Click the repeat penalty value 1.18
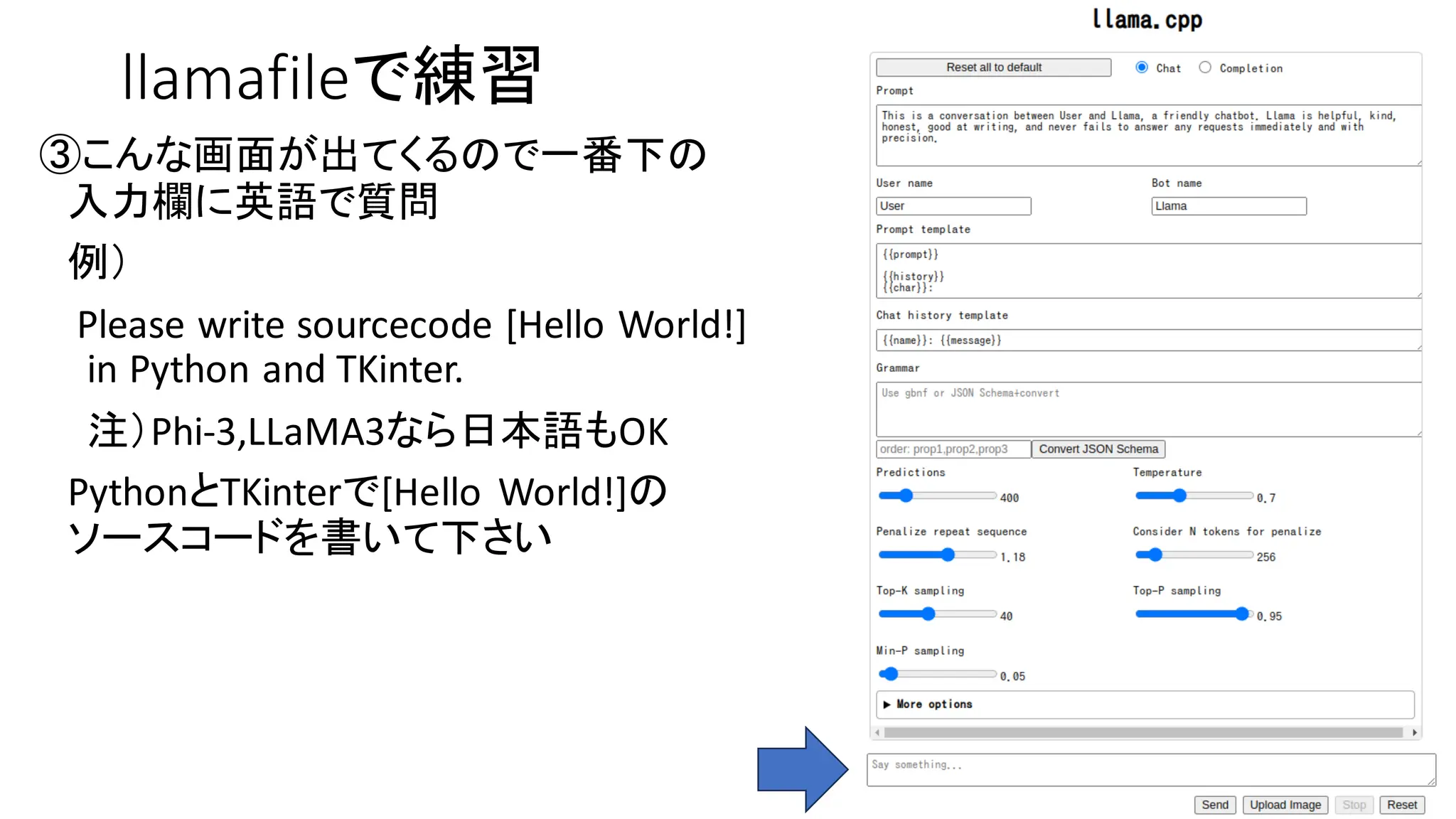Screen dimensions: 1456x819 1013,557
